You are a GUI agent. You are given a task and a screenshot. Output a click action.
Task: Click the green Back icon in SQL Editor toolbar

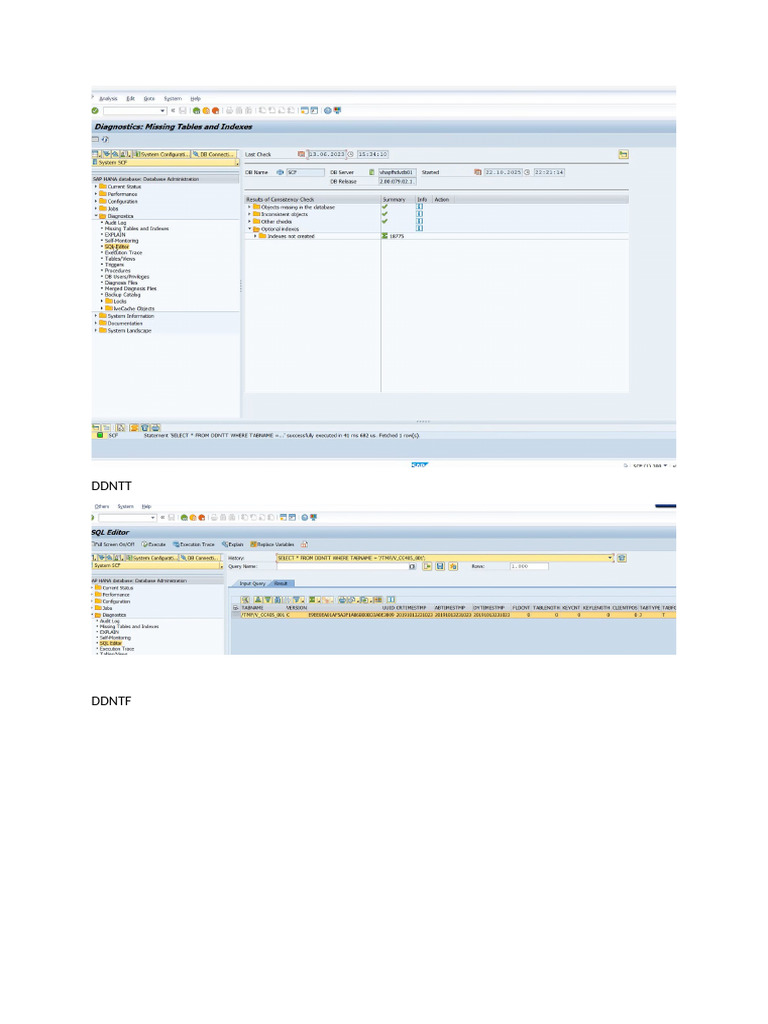184,517
